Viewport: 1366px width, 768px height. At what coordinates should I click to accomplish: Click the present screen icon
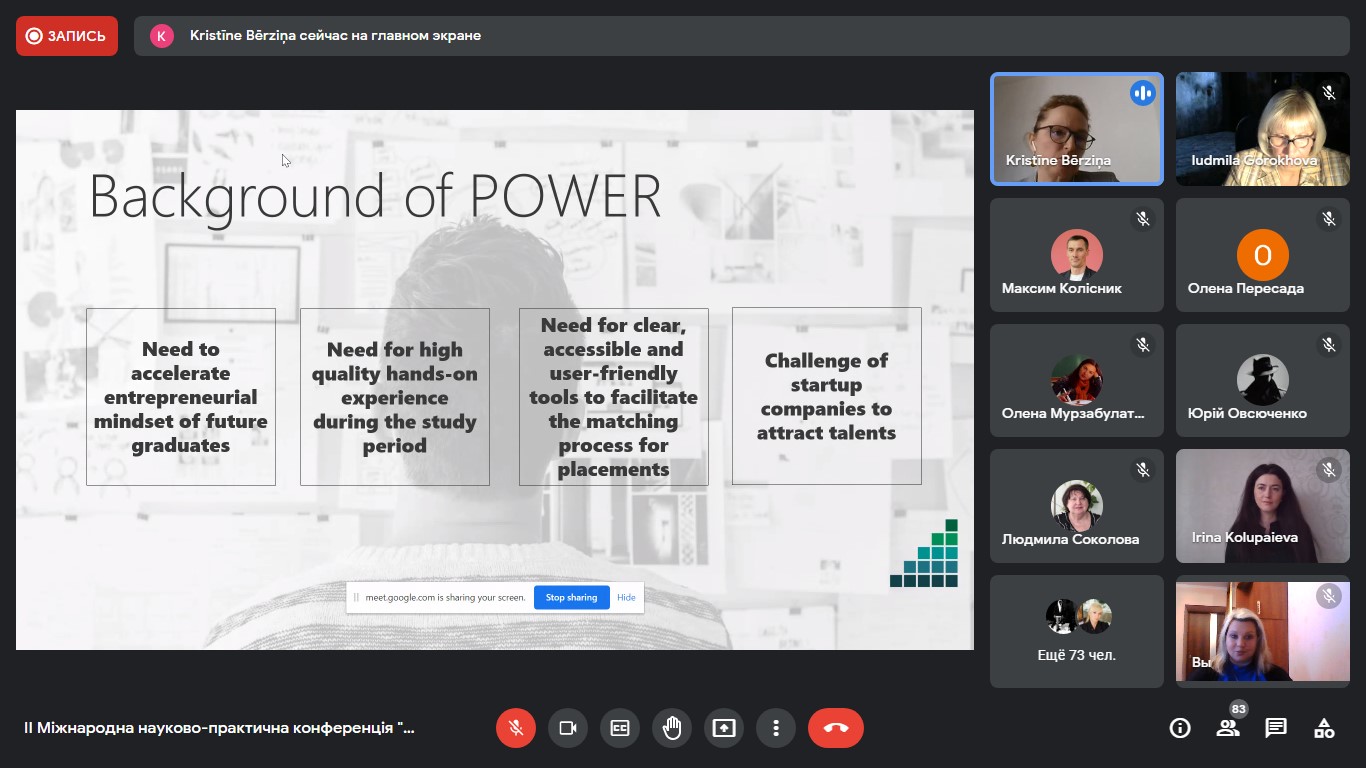pos(724,728)
